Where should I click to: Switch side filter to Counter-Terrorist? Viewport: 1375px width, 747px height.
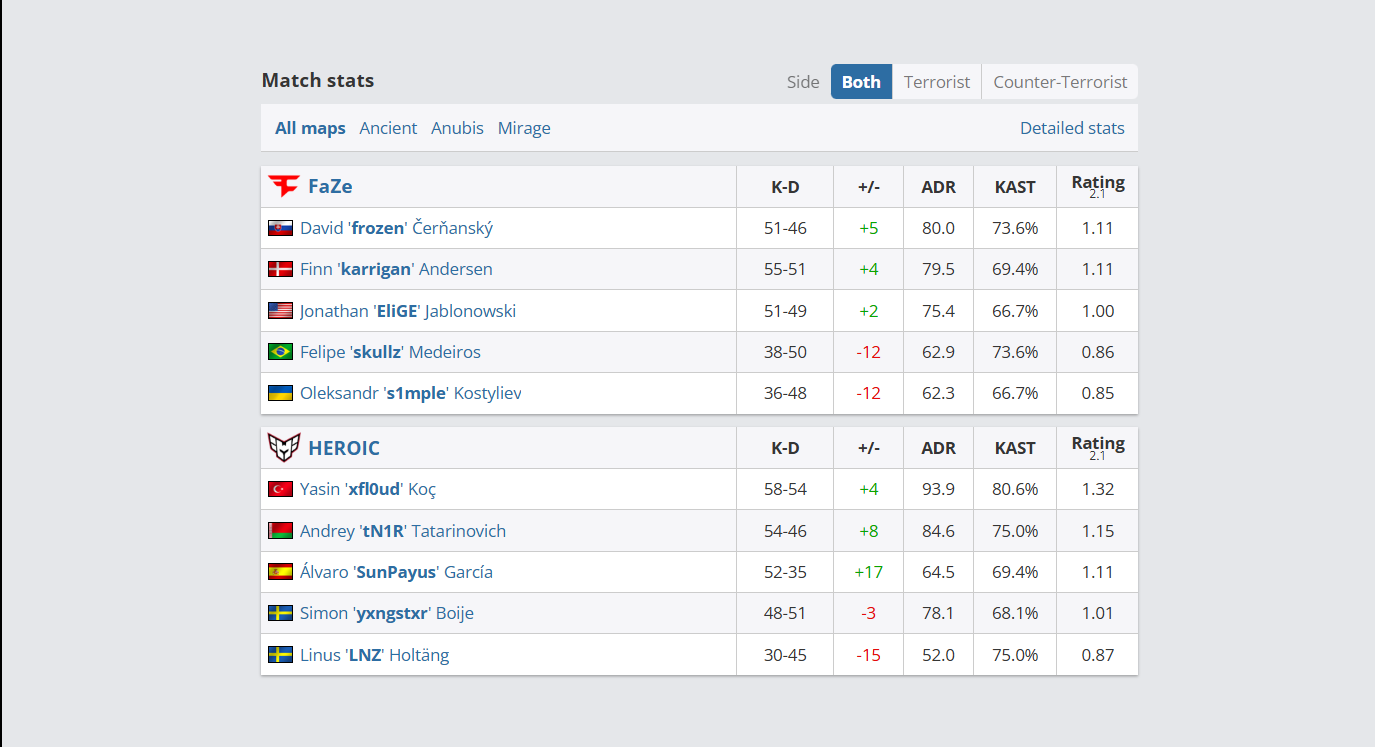[1060, 82]
